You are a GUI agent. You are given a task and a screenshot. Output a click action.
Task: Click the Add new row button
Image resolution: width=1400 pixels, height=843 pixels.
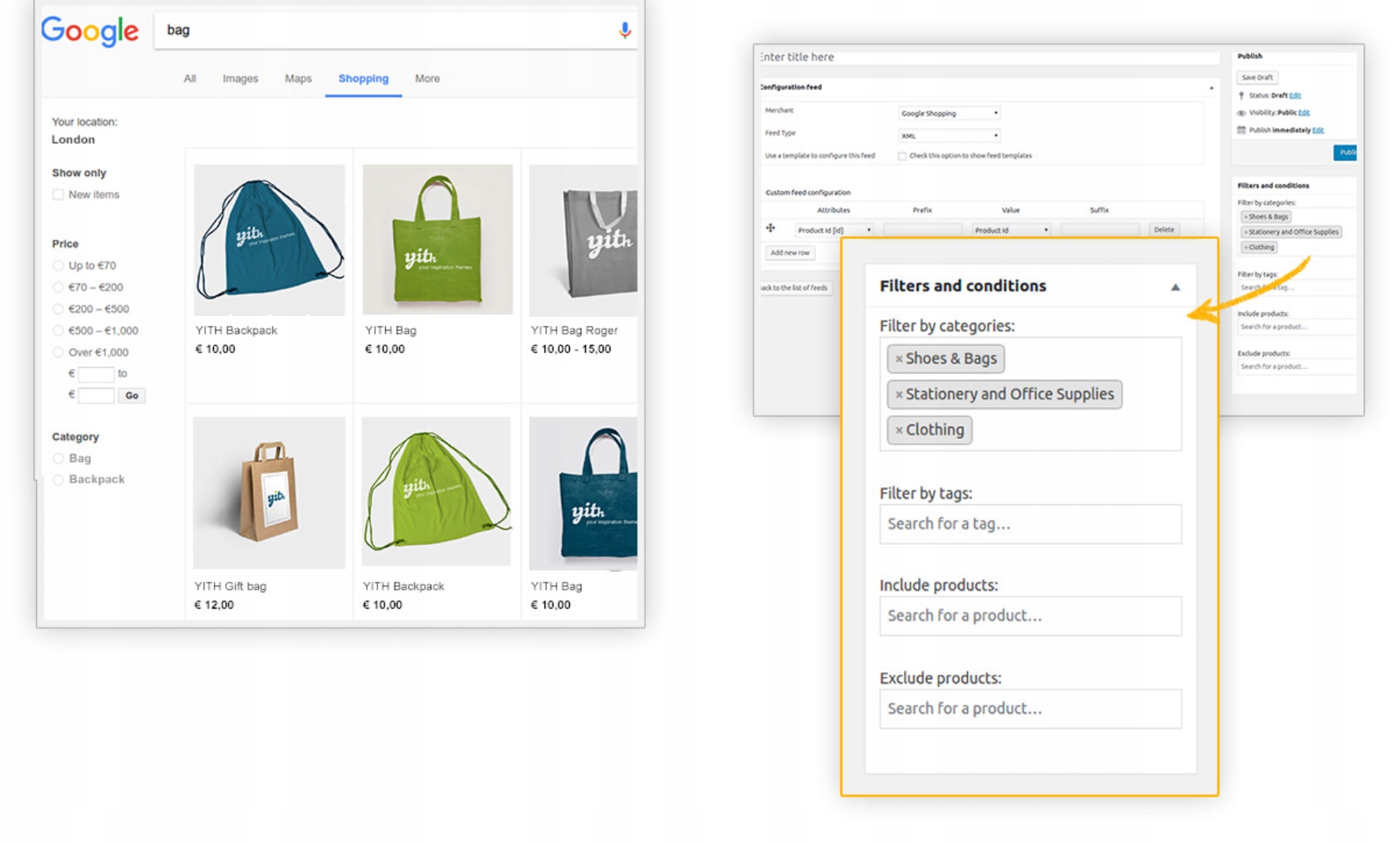(x=790, y=253)
